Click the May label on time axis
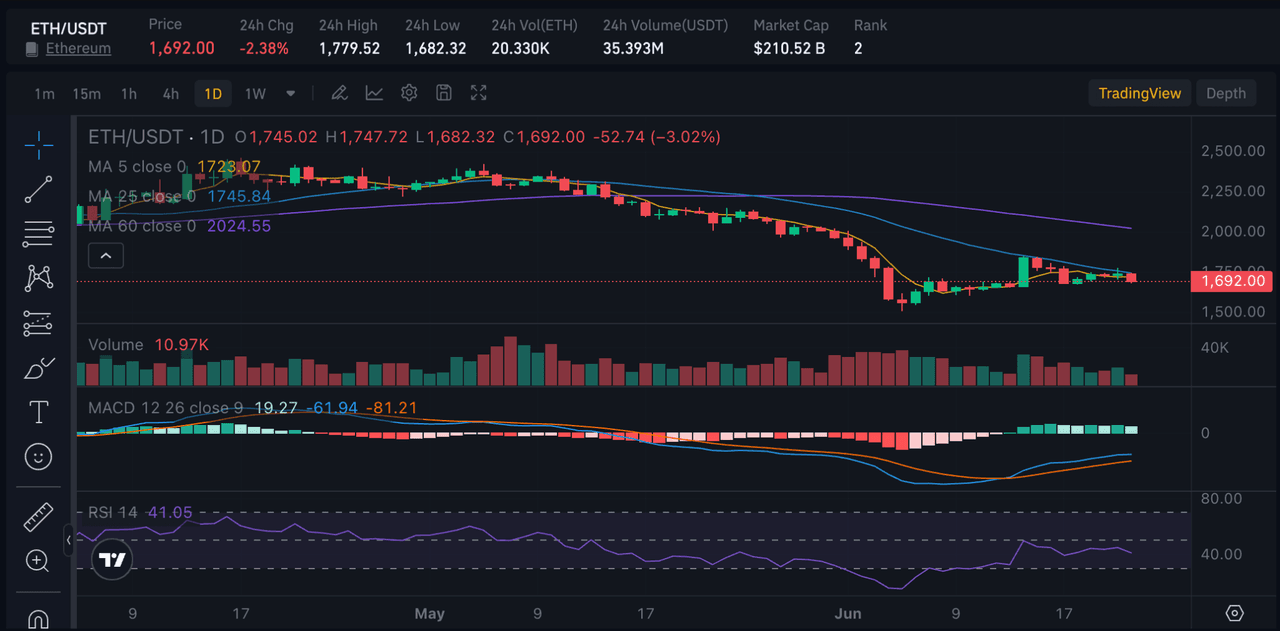 tap(429, 614)
